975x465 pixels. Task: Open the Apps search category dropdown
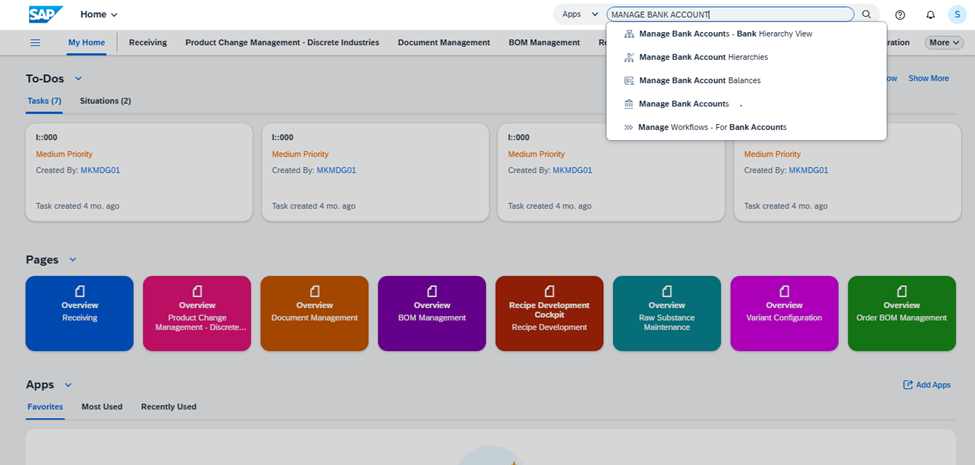pos(580,14)
